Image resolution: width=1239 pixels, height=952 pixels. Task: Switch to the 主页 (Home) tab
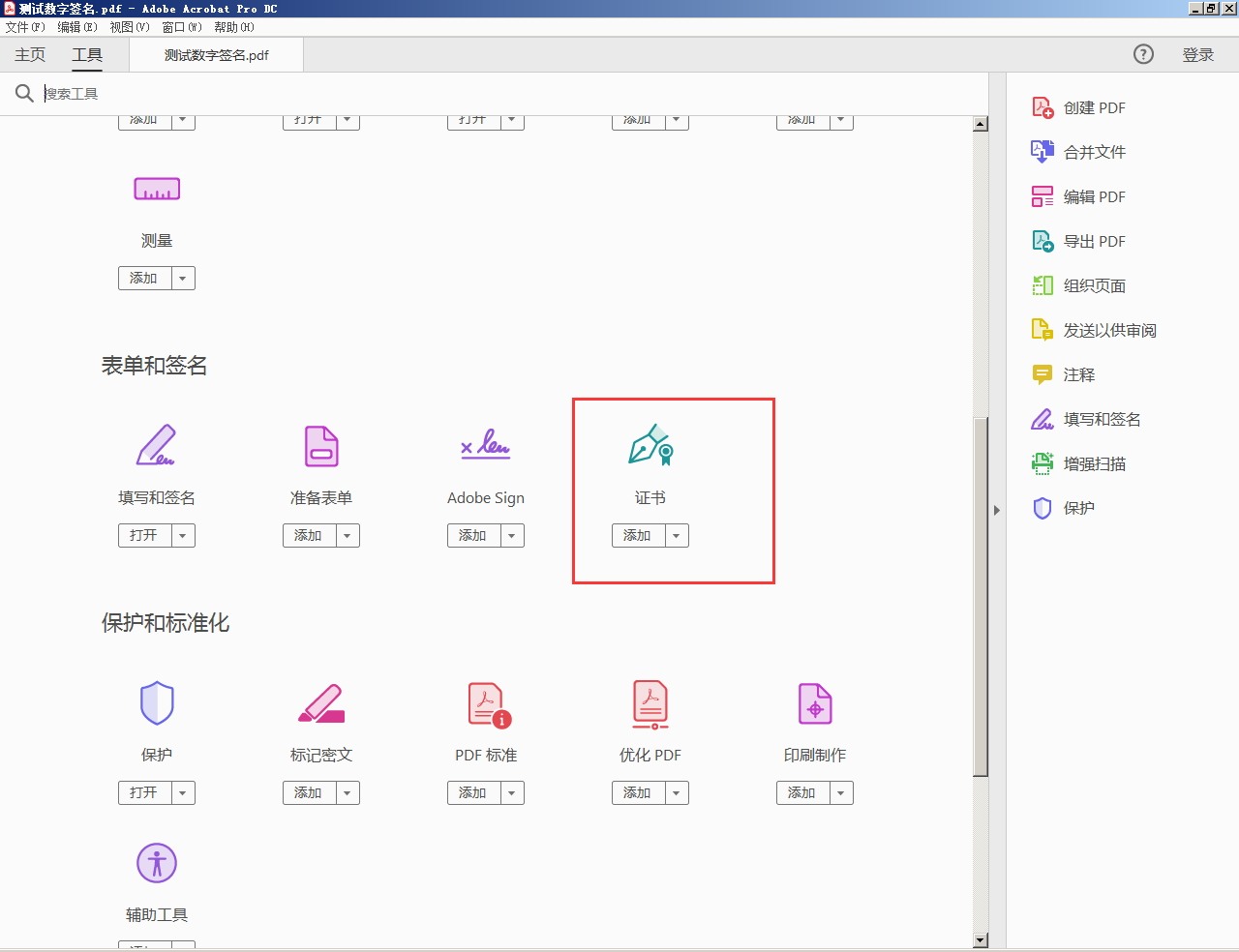point(30,55)
